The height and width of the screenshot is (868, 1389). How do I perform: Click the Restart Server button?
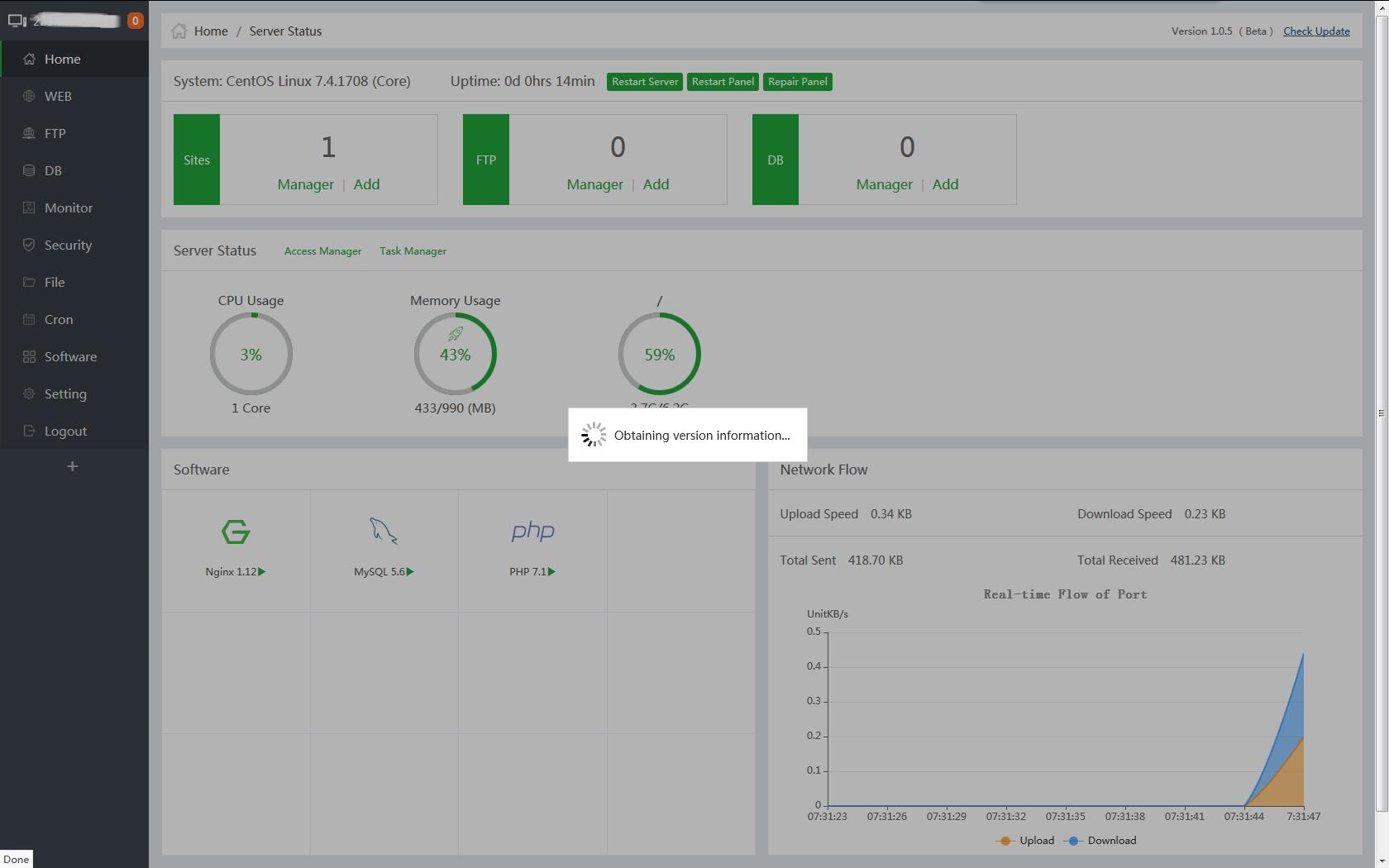coord(645,82)
